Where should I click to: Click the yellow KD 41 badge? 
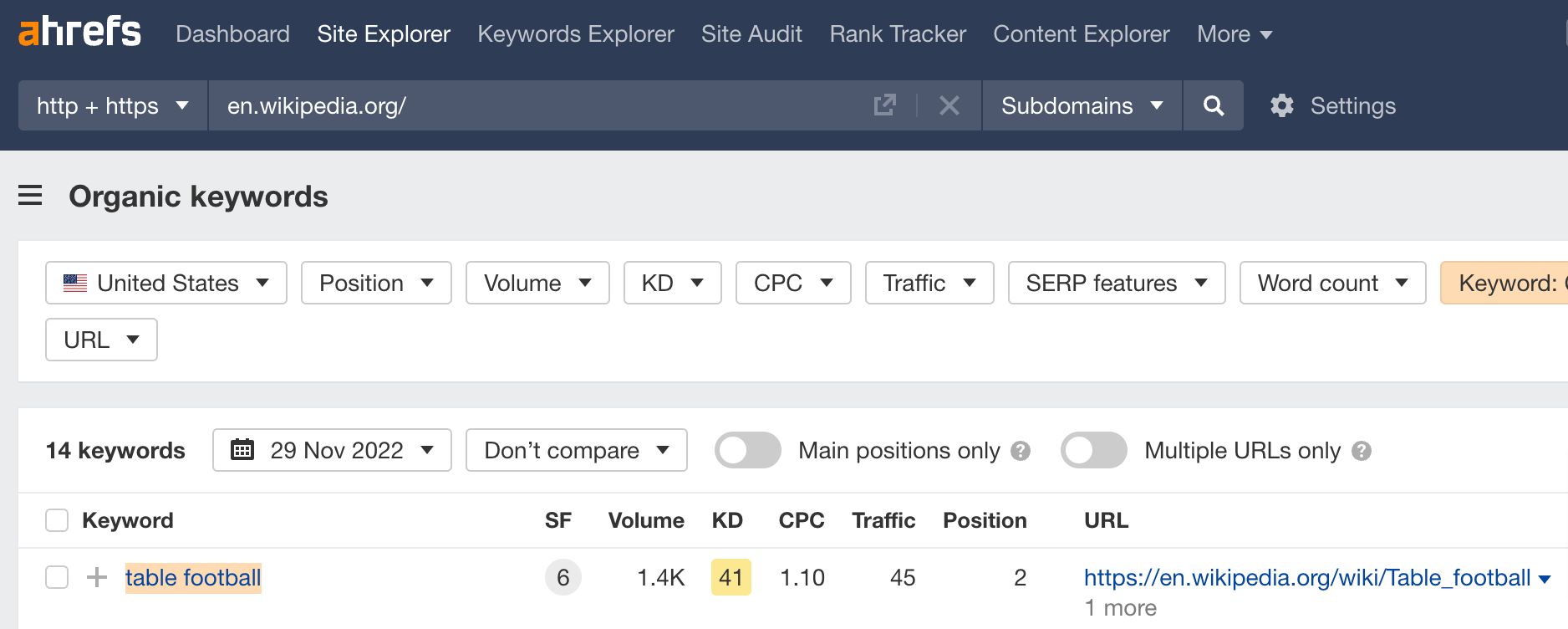click(x=731, y=577)
